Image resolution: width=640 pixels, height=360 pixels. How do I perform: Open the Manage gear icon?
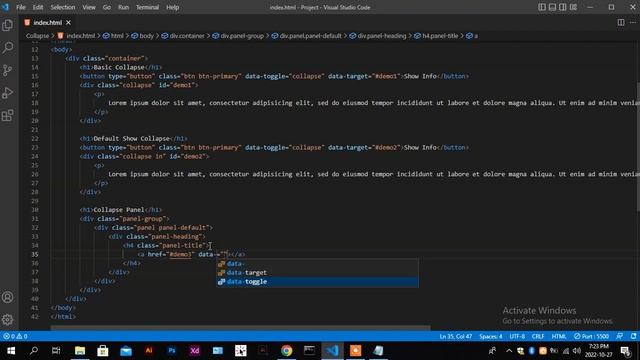pyautogui.click(x=7, y=320)
